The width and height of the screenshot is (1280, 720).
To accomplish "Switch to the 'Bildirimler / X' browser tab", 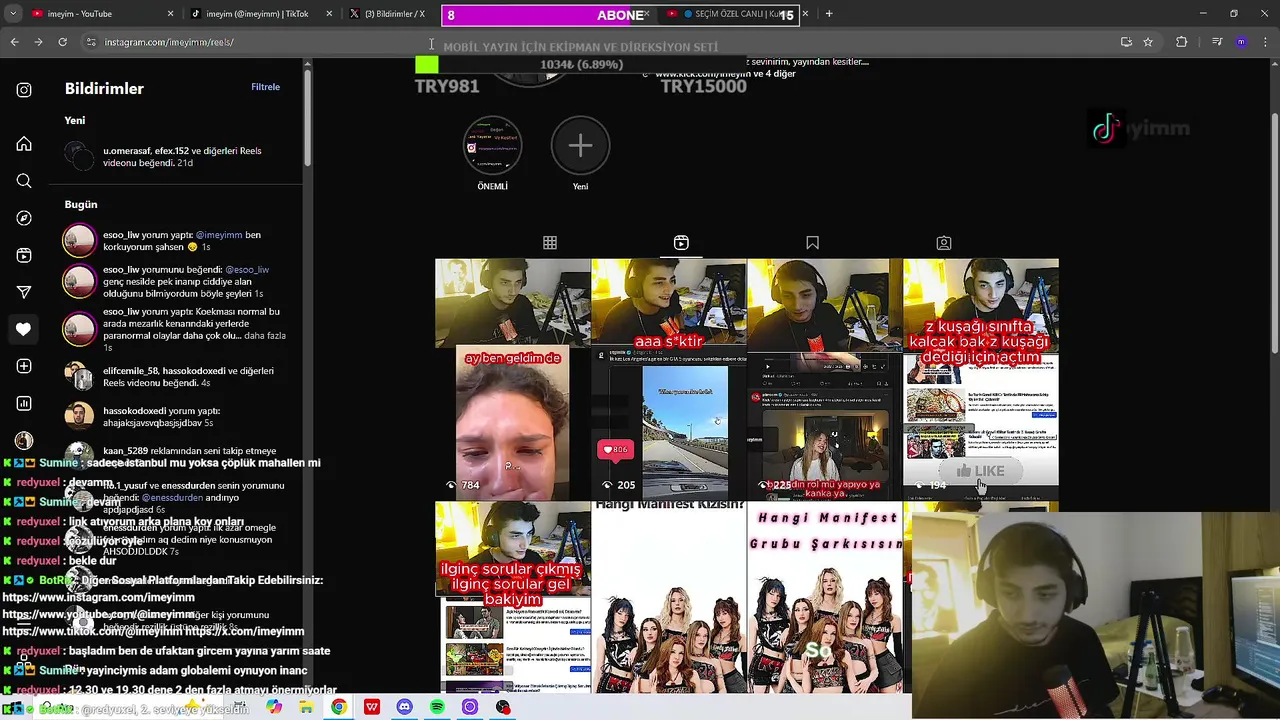I will pos(390,14).
